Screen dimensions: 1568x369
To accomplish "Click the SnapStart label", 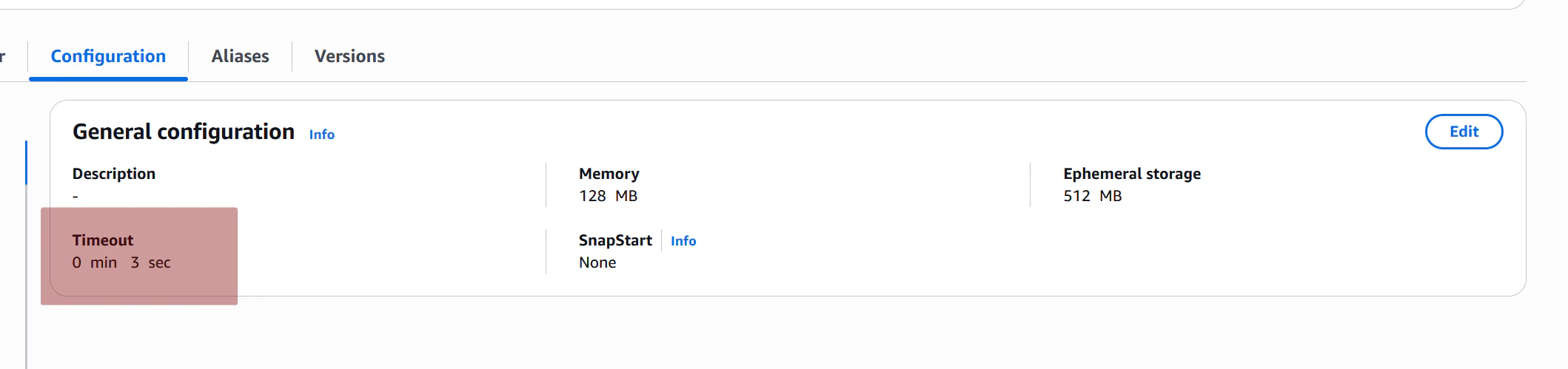I will (615, 240).
